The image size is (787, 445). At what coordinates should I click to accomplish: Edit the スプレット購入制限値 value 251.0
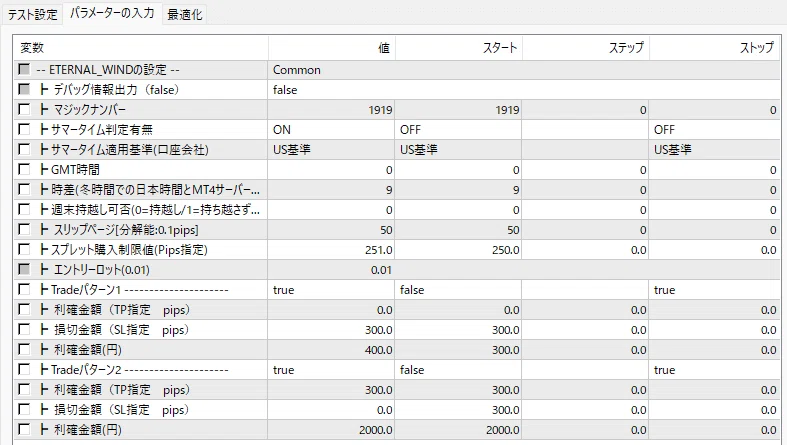pos(331,250)
